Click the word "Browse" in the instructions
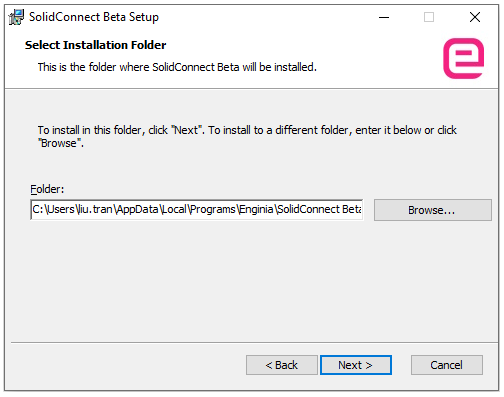 point(59,143)
